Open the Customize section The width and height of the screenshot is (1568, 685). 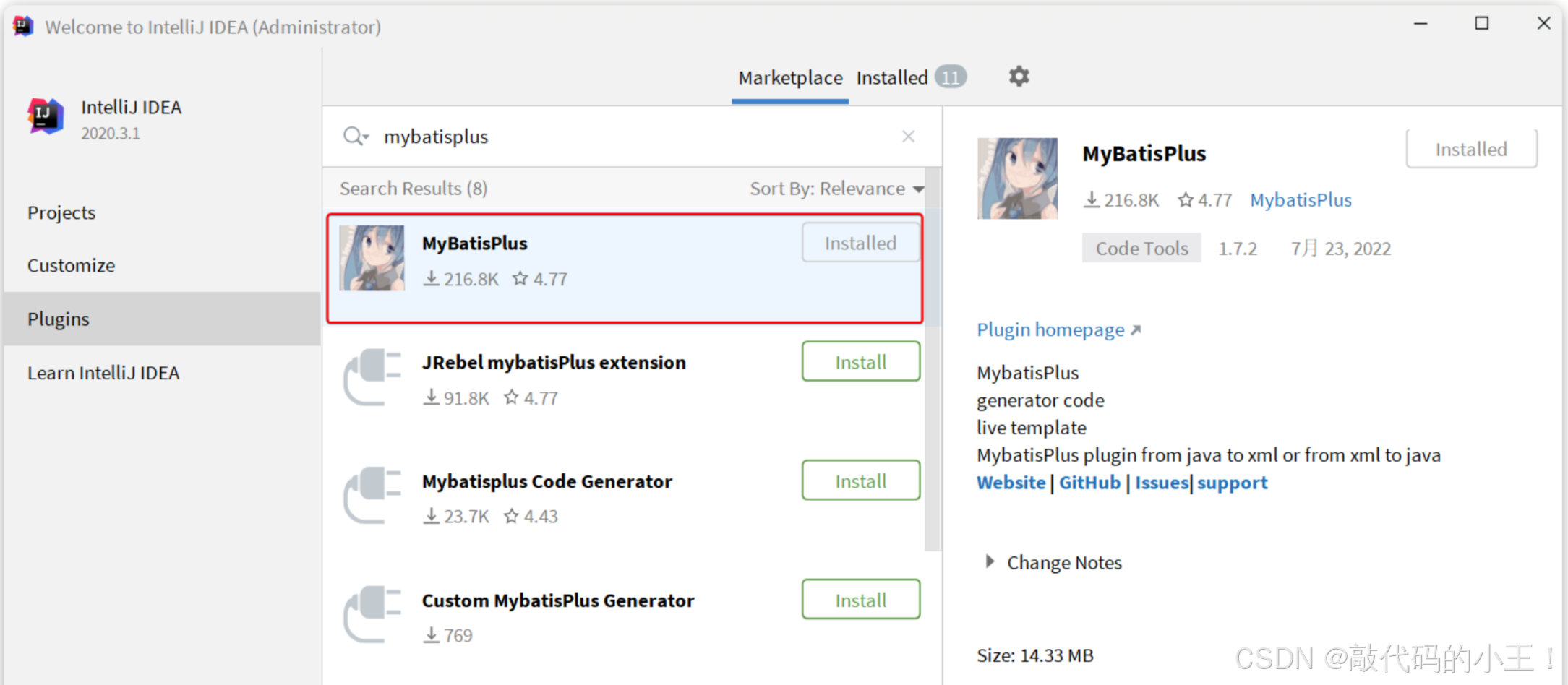tap(71, 265)
